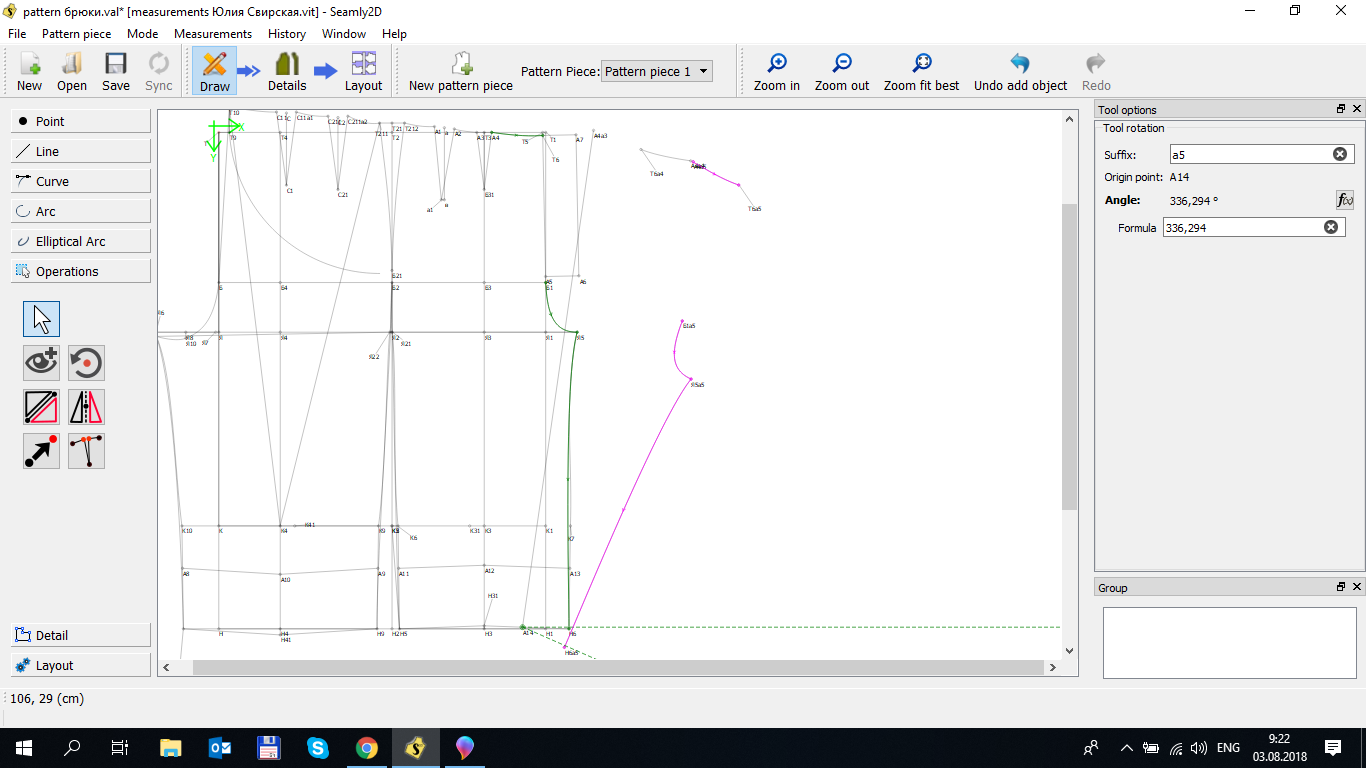
Task: Click the Suffix input field
Action: (x=1250, y=154)
